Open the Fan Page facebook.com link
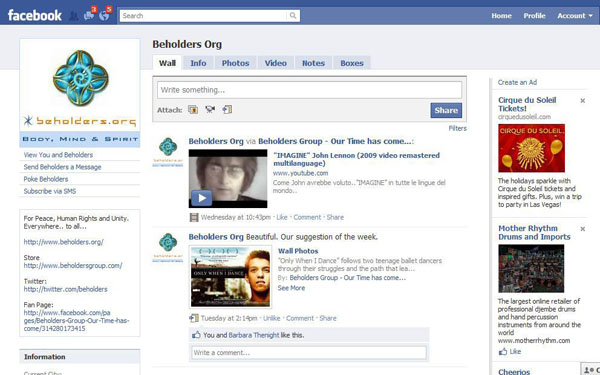 77,320
